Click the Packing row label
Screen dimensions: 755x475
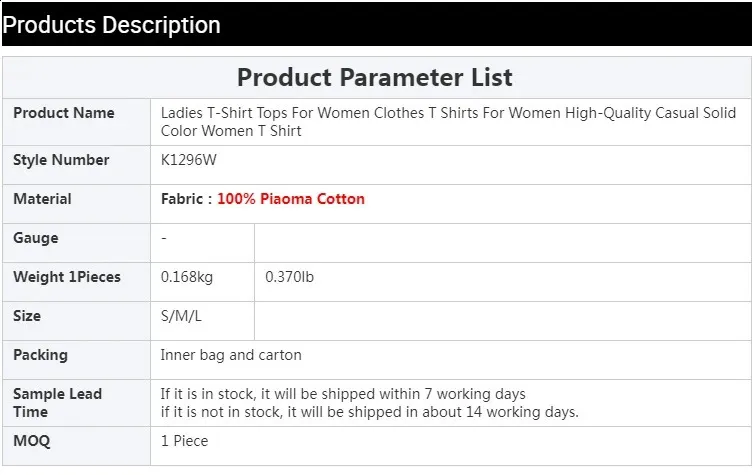(x=40, y=355)
